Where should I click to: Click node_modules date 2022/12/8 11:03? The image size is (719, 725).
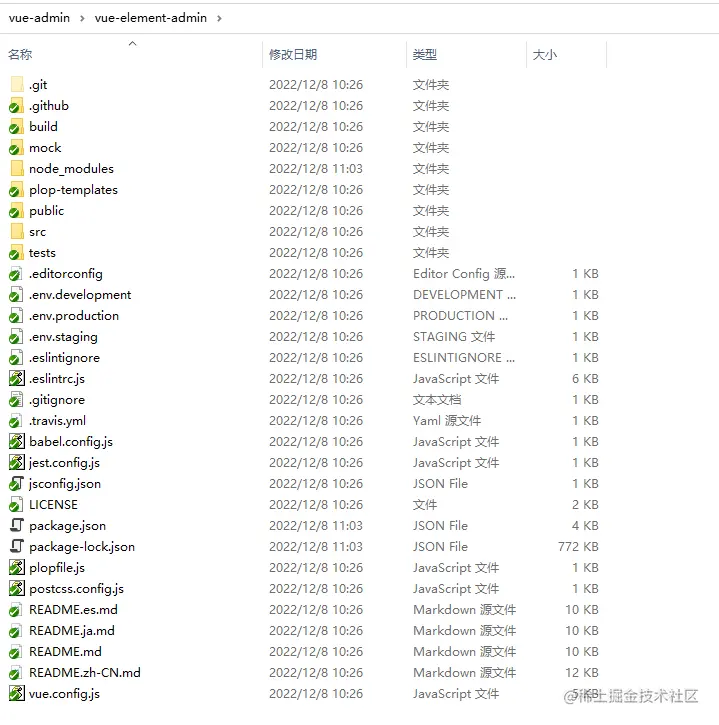tap(316, 169)
